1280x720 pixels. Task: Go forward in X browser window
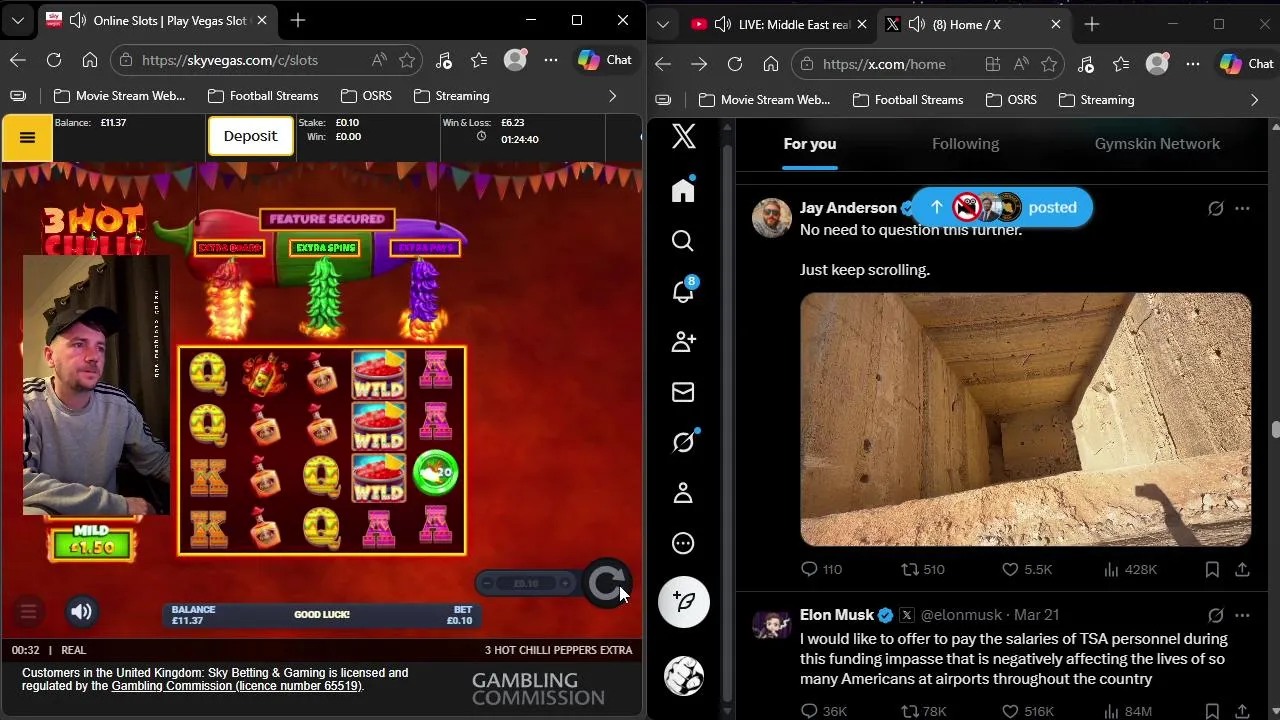(699, 64)
